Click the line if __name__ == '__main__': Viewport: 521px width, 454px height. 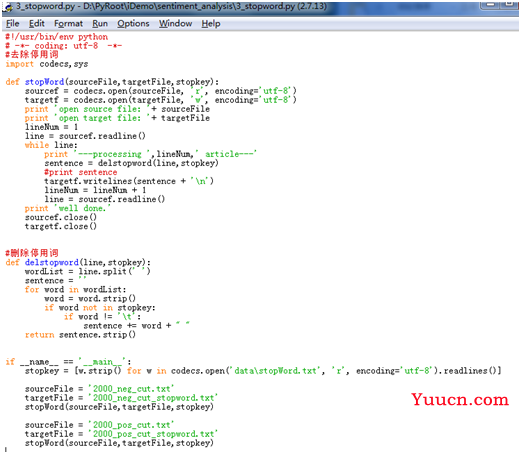68,362
